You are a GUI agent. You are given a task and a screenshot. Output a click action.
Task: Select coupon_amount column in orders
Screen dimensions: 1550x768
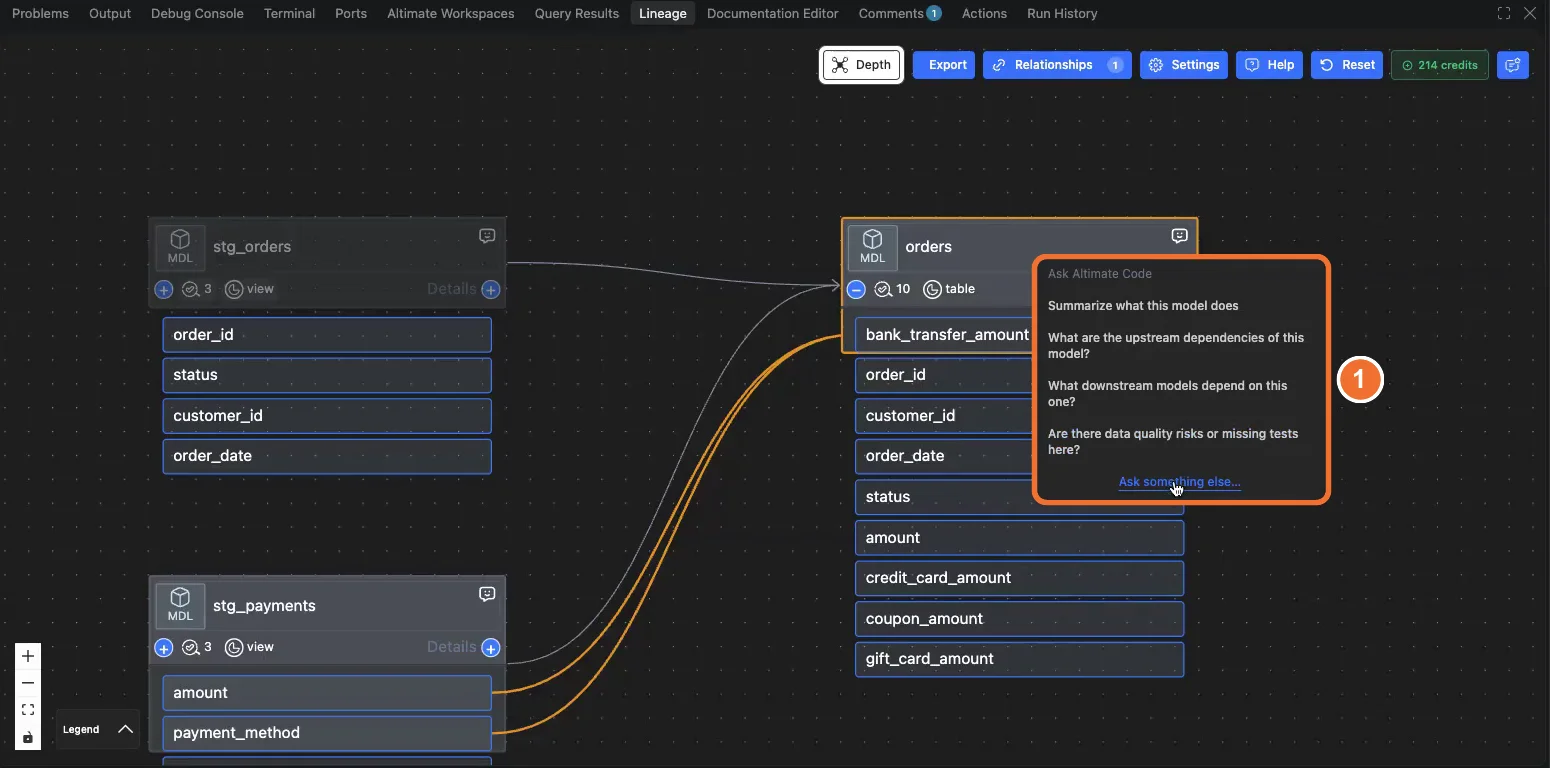pyautogui.click(x=1019, y=619)
